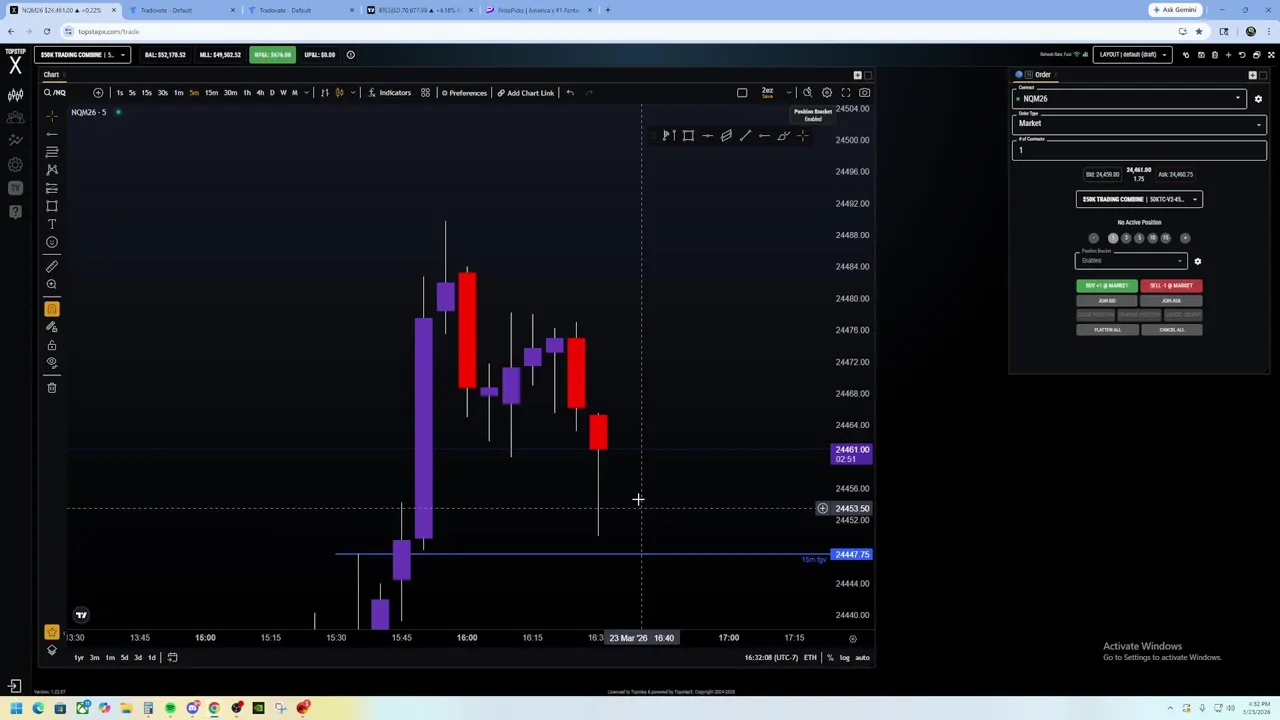The image size is (1280, 720).
Task: Undo the last chart action
Action: (570, 93)
